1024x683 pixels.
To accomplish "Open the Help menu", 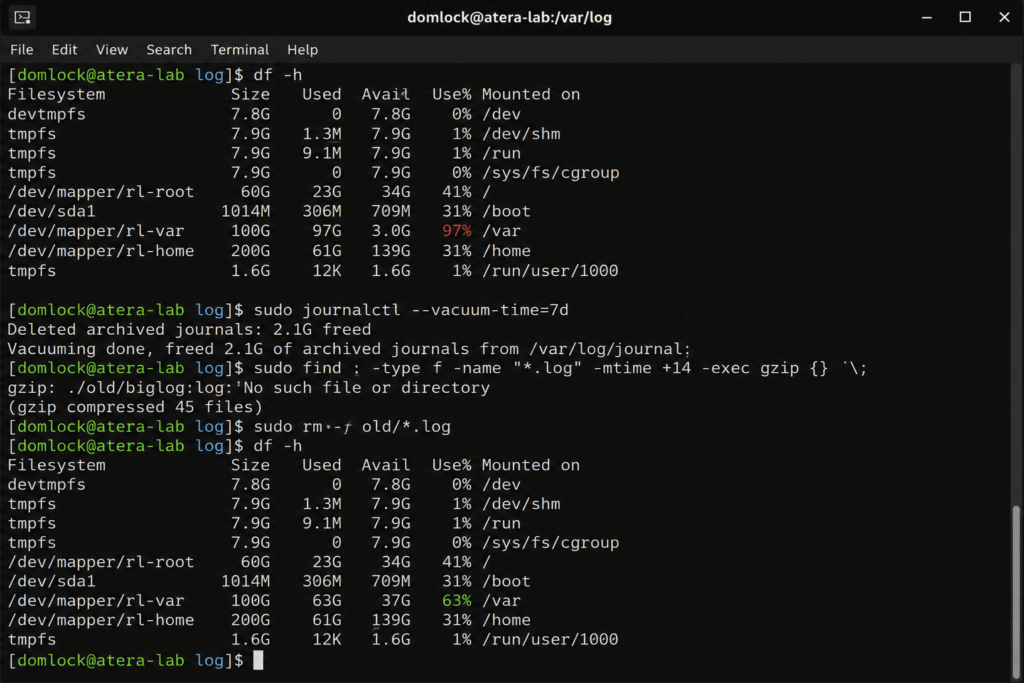I will click(x=302, y=50).
